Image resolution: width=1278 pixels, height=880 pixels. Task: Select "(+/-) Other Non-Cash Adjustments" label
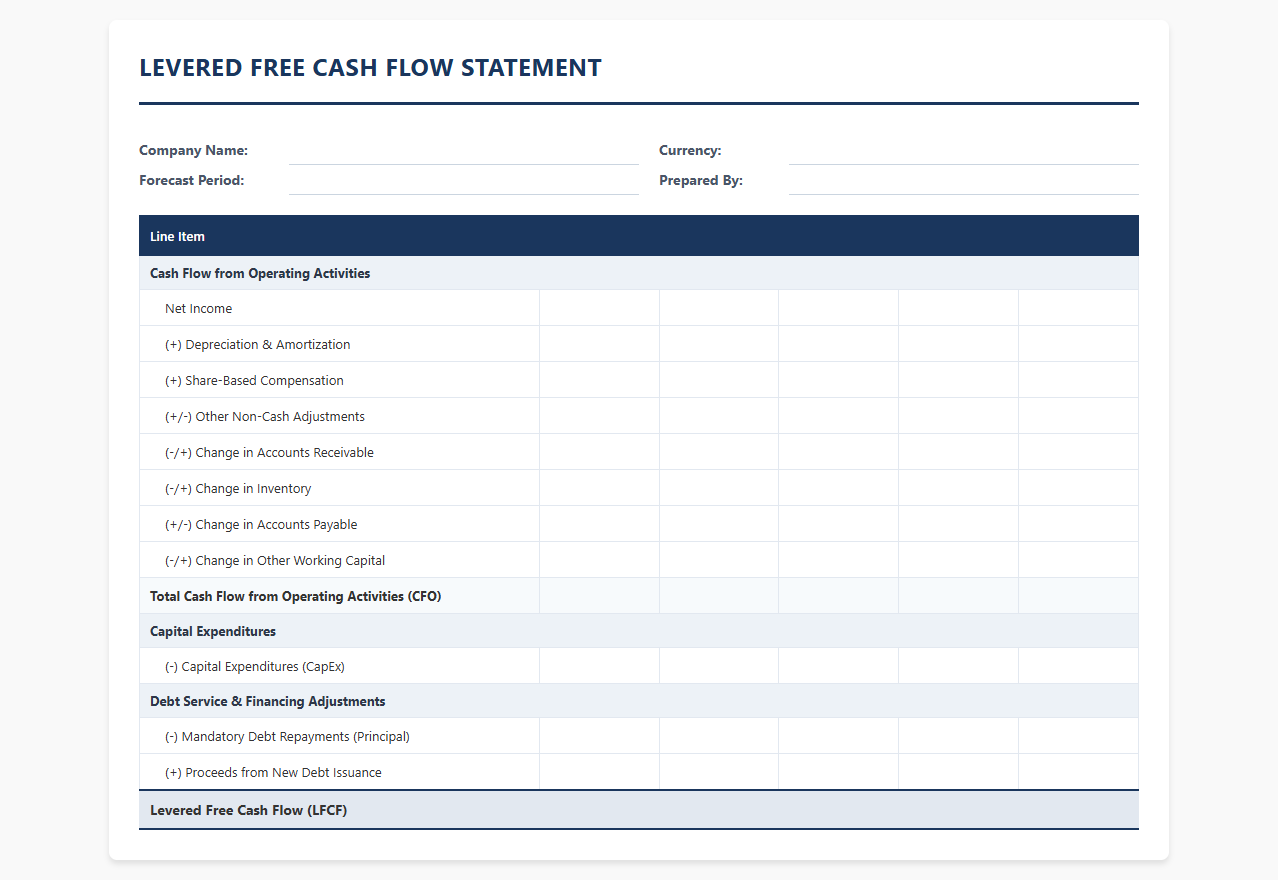coord(265,417)
